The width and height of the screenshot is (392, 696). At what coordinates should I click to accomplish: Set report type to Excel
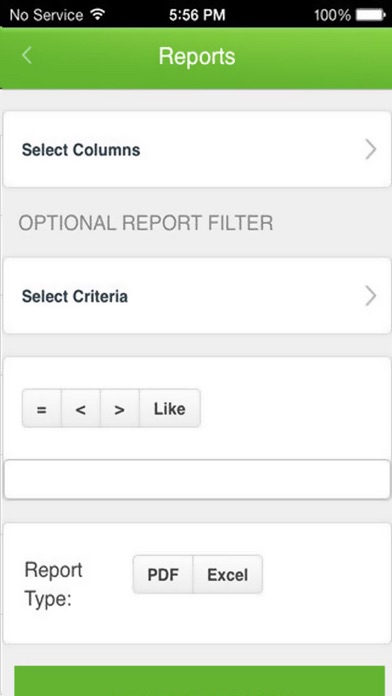[x=228, y=574]
